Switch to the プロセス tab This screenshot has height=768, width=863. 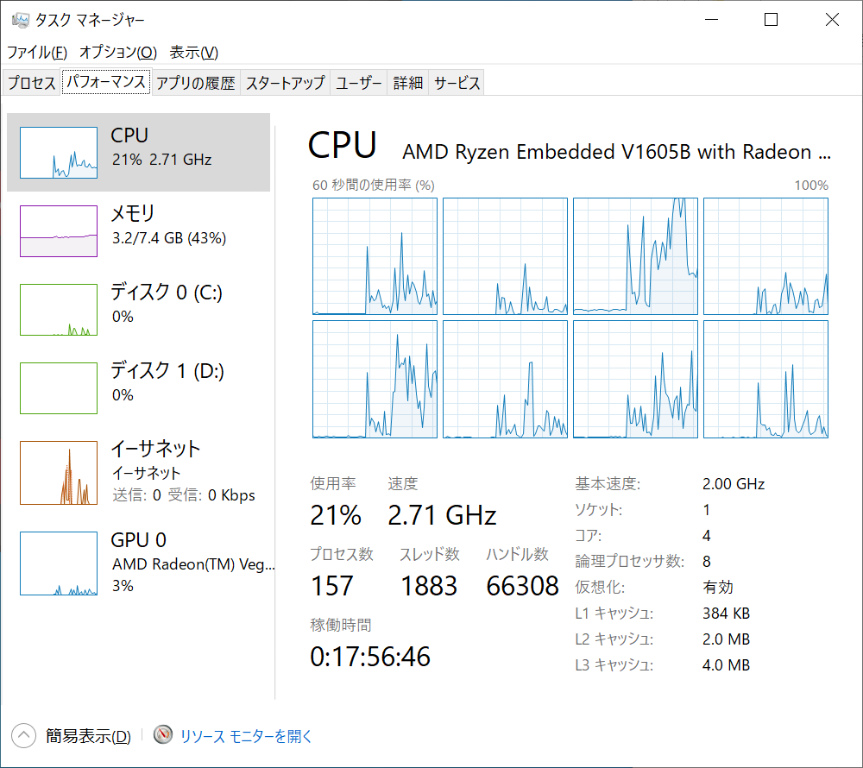(x=32, y=83)
